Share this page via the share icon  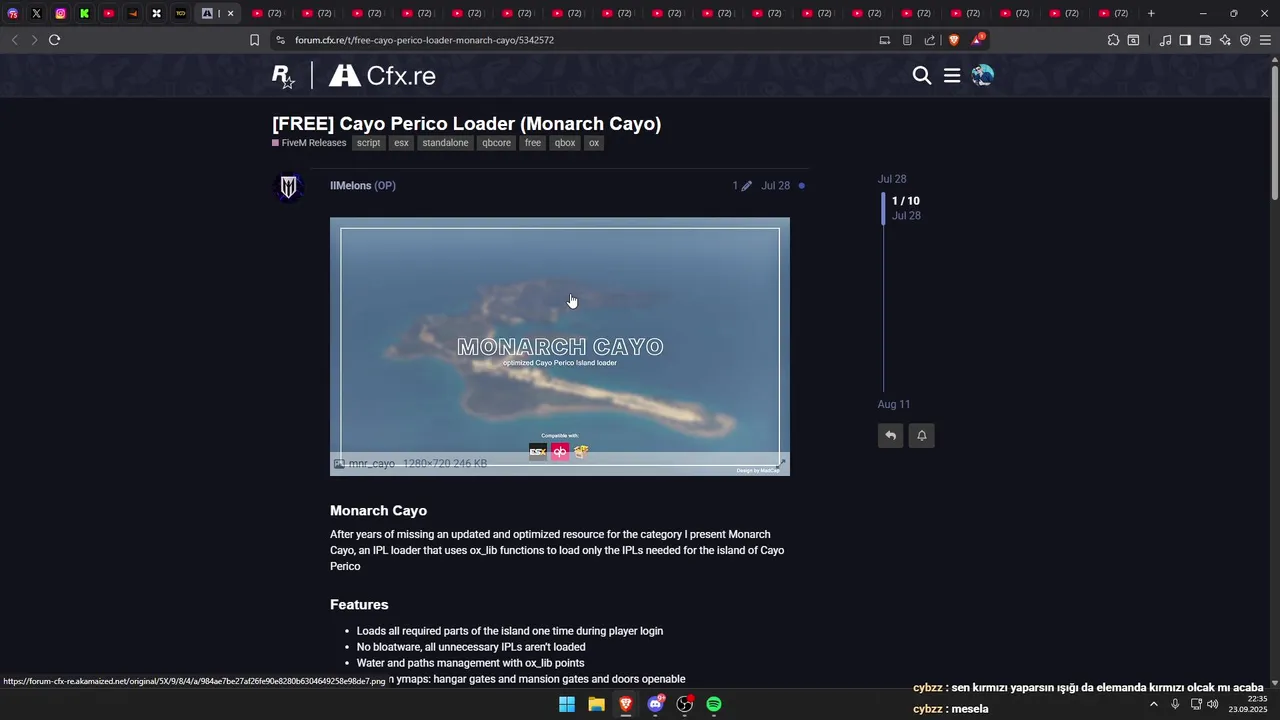(930, 40)
